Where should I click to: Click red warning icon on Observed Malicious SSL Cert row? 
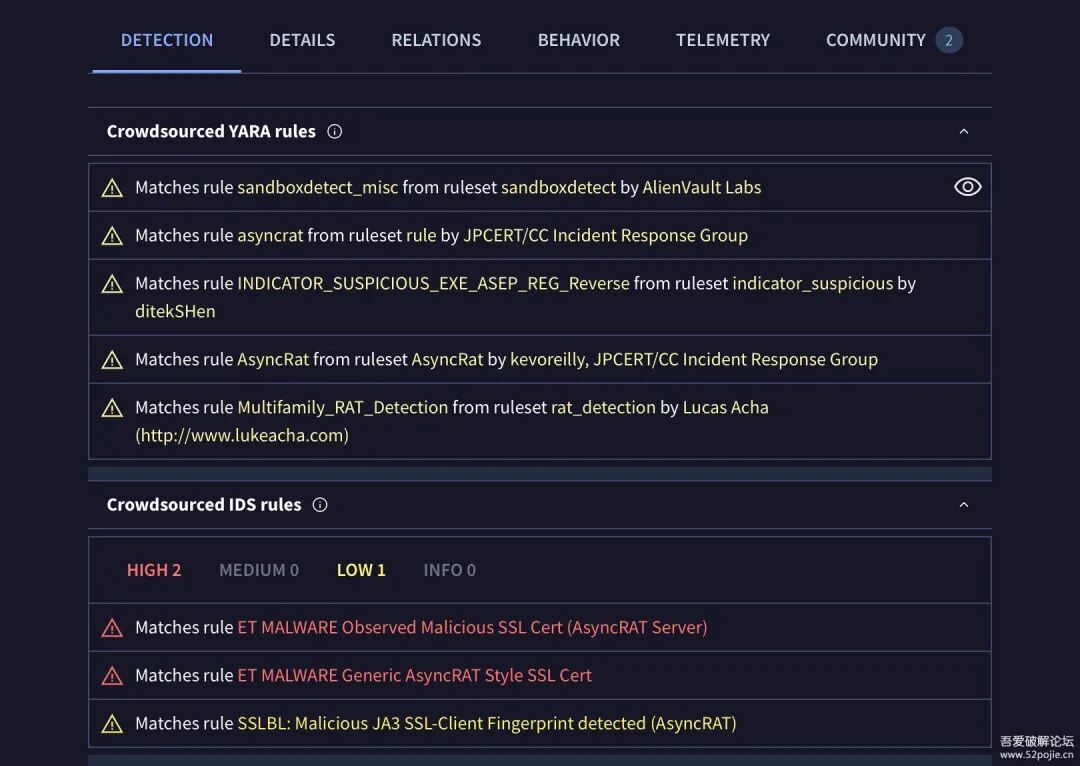click(112, 628)
